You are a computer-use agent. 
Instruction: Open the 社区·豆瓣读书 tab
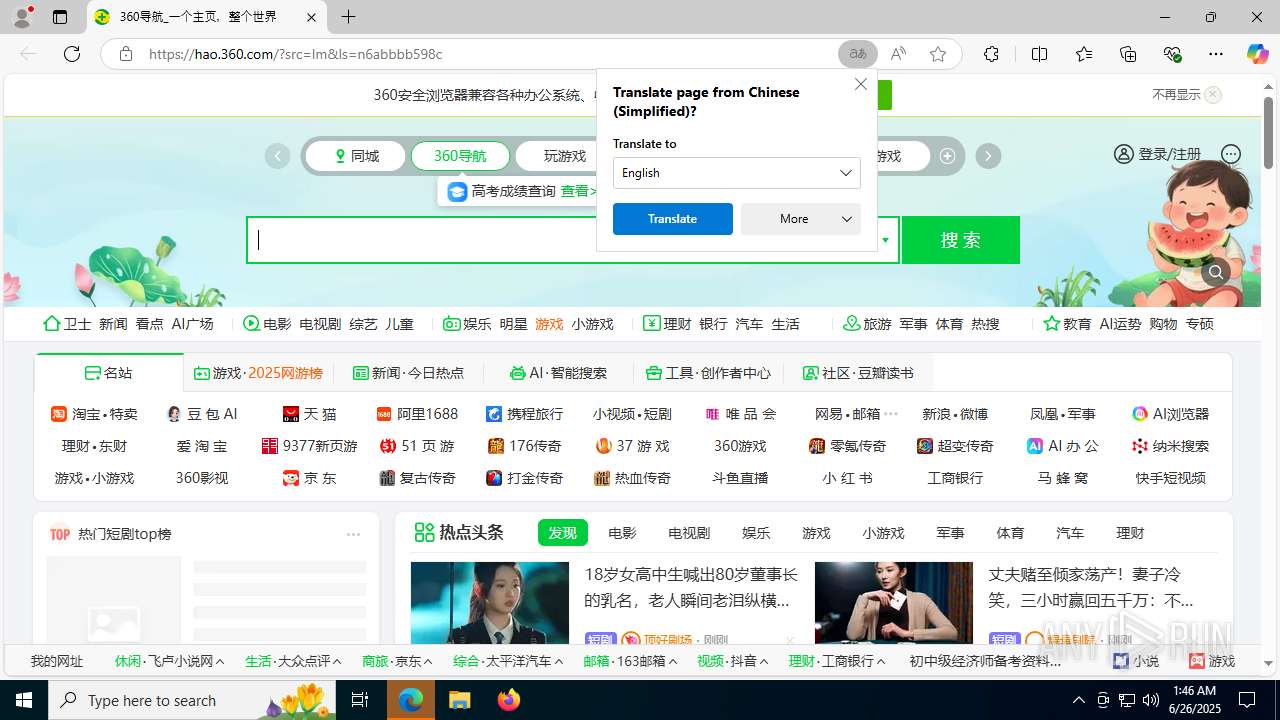coord(858,373)
